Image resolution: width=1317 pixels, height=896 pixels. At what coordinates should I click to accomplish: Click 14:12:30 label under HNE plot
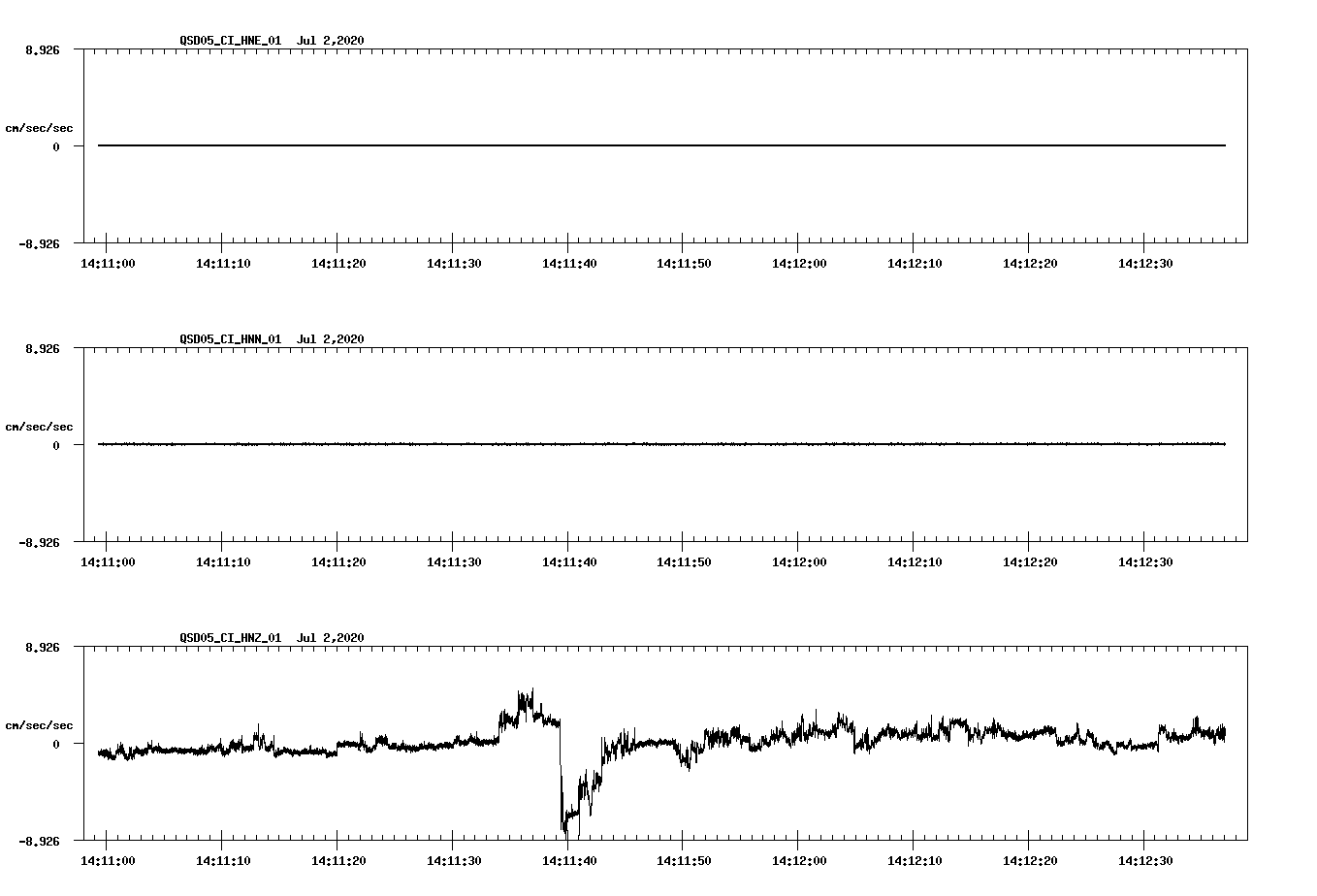tap(1145, 264)
